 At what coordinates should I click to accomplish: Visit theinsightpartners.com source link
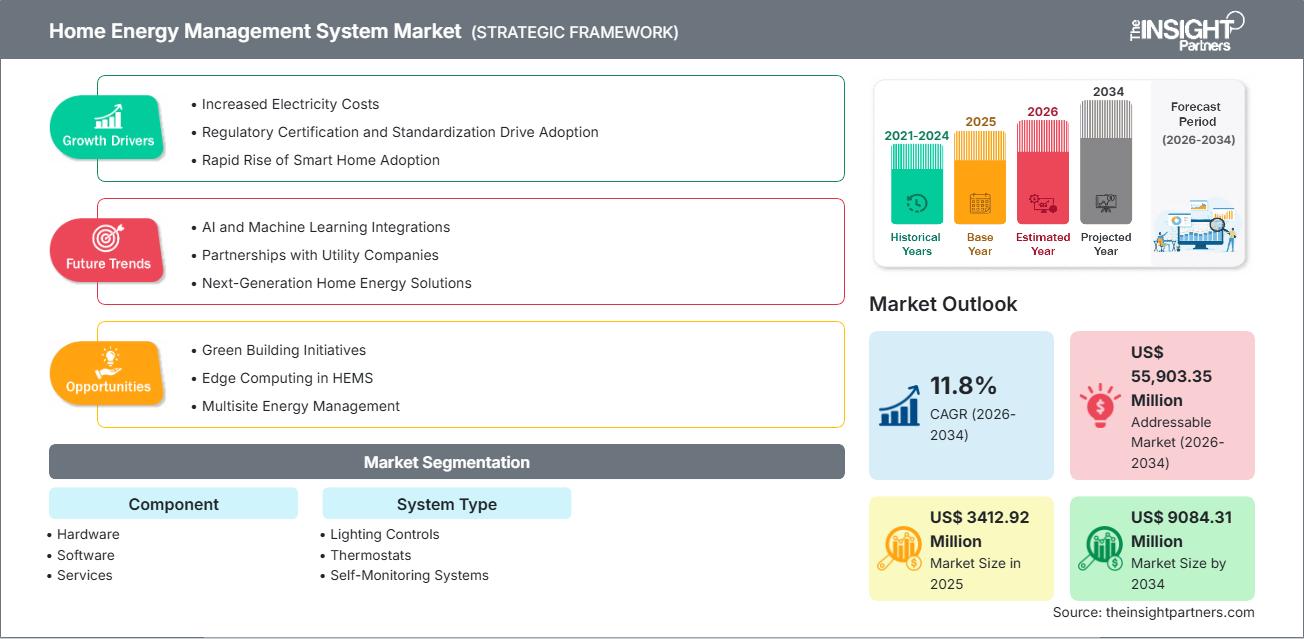pos(1155,611)
